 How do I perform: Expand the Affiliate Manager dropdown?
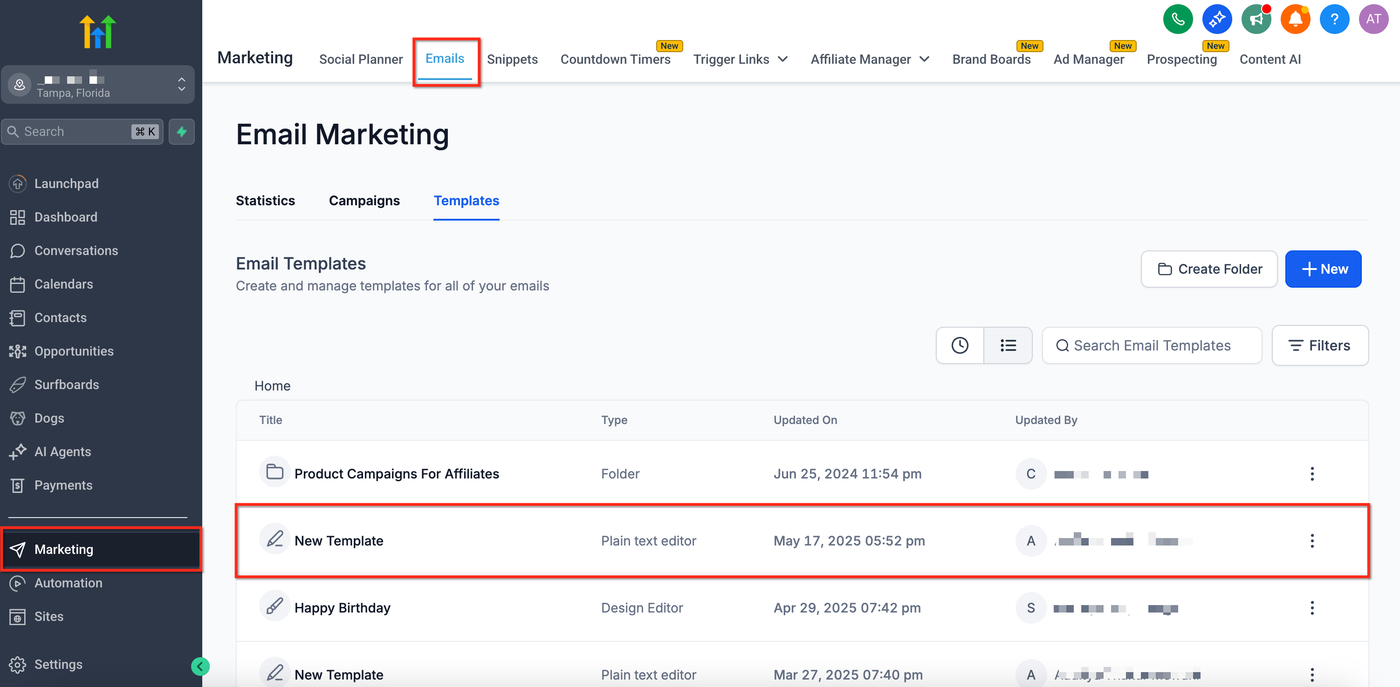[x=869, y=59]
